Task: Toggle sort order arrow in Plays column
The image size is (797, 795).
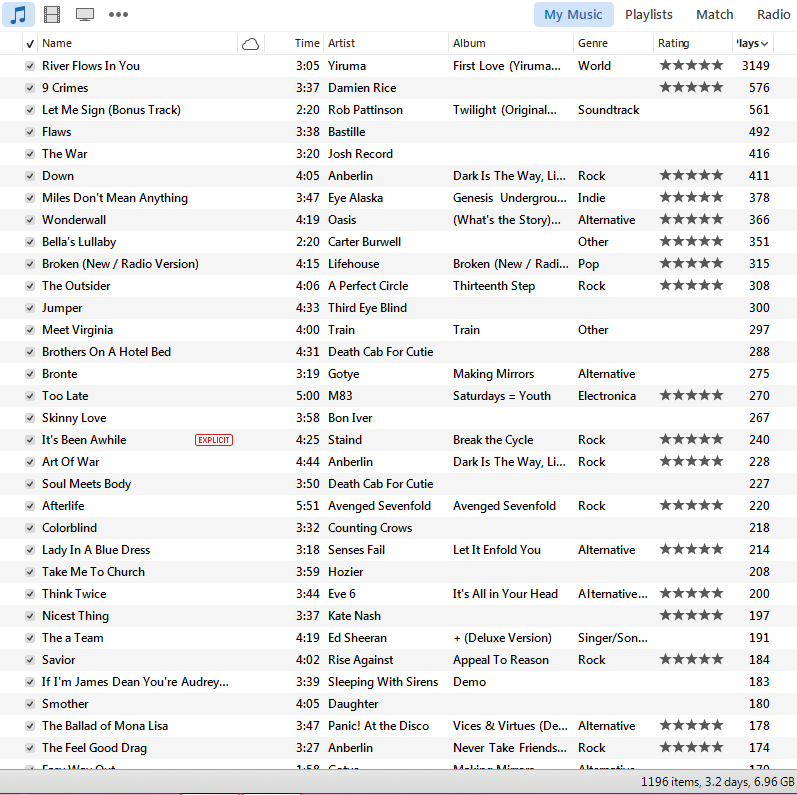Action: [x=765, y=43]
